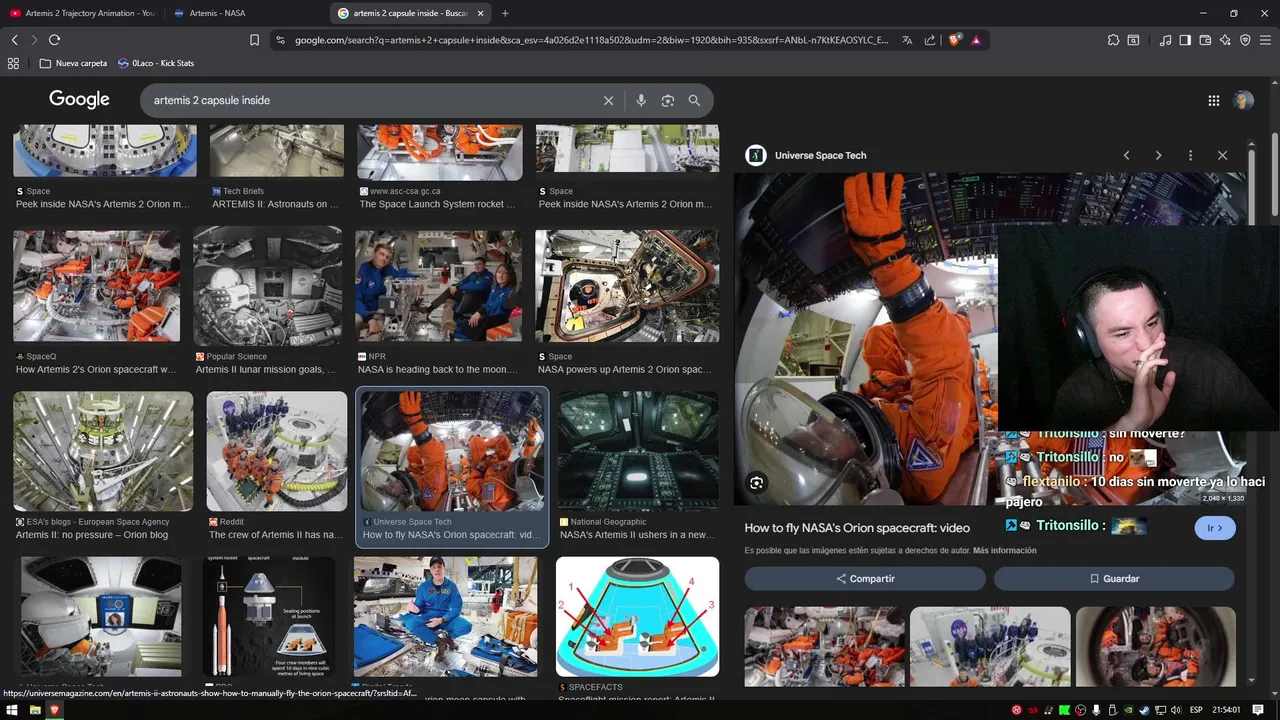Image resolution: width=1280 pixels, height=720 pixels.
Task: Submit search with magnifying glass icon
Action: (x=694, y=100)
